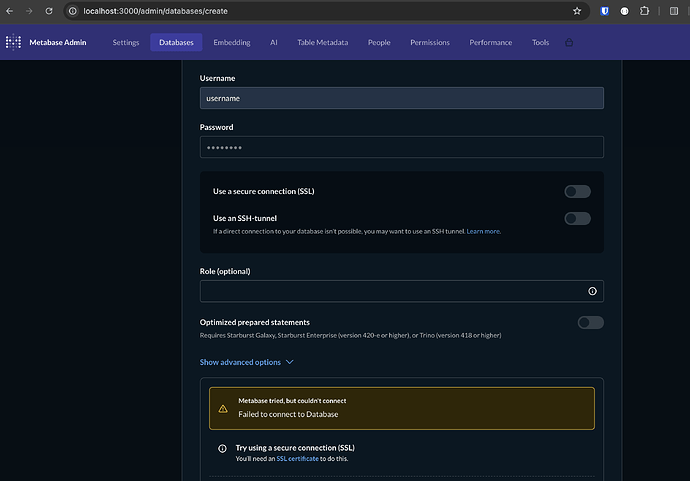Go back with browser back arrow

tap(10, 11)
